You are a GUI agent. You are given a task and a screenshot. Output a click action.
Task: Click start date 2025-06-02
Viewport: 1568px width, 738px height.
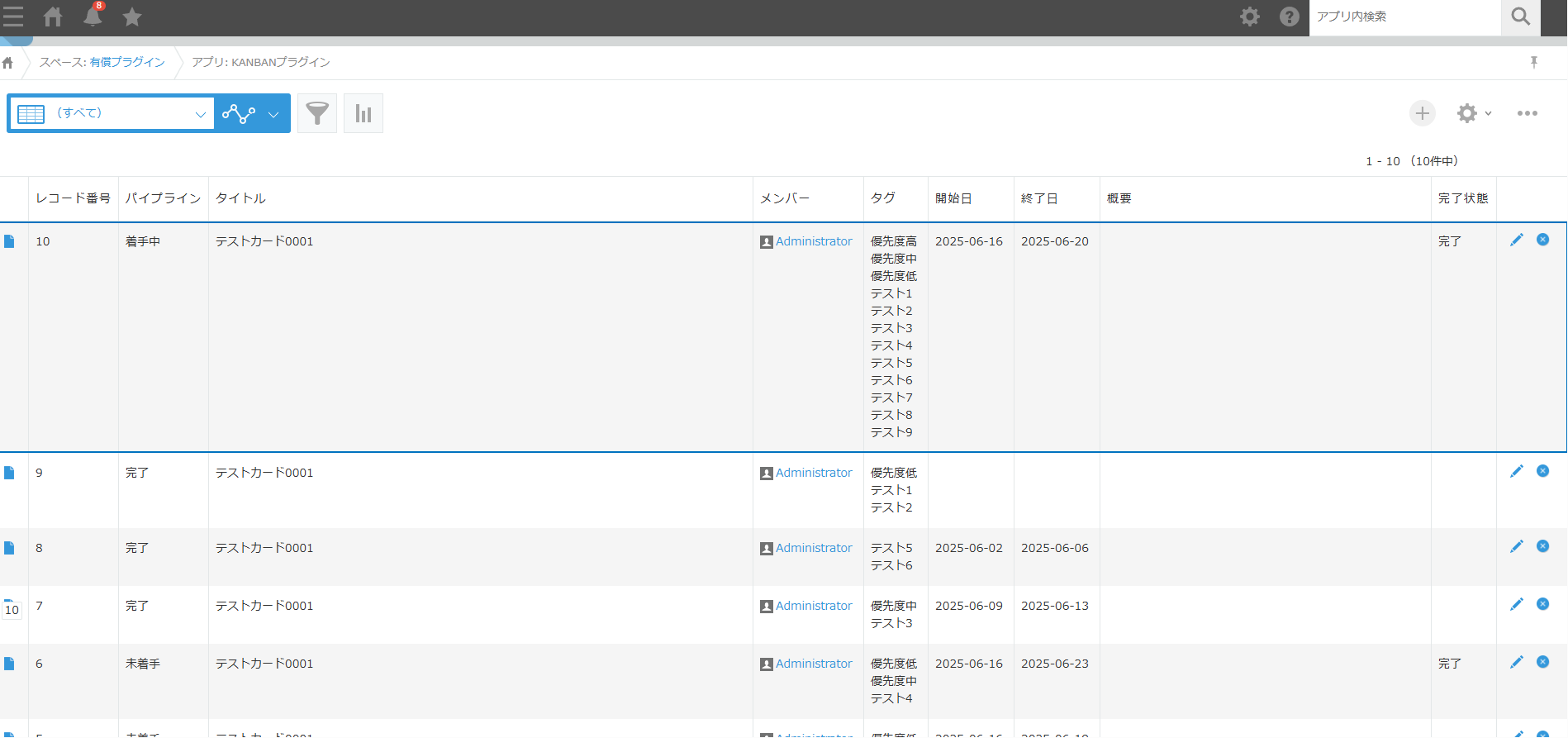click(969, 548)
